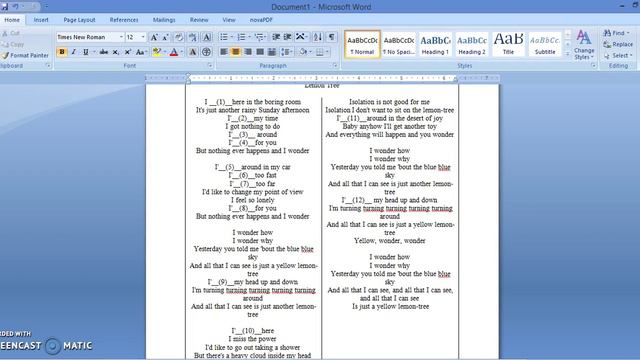The height and width of the screenshot is (360, 640).
Task: Click the Character Border icon
Action: pos(207,38)
